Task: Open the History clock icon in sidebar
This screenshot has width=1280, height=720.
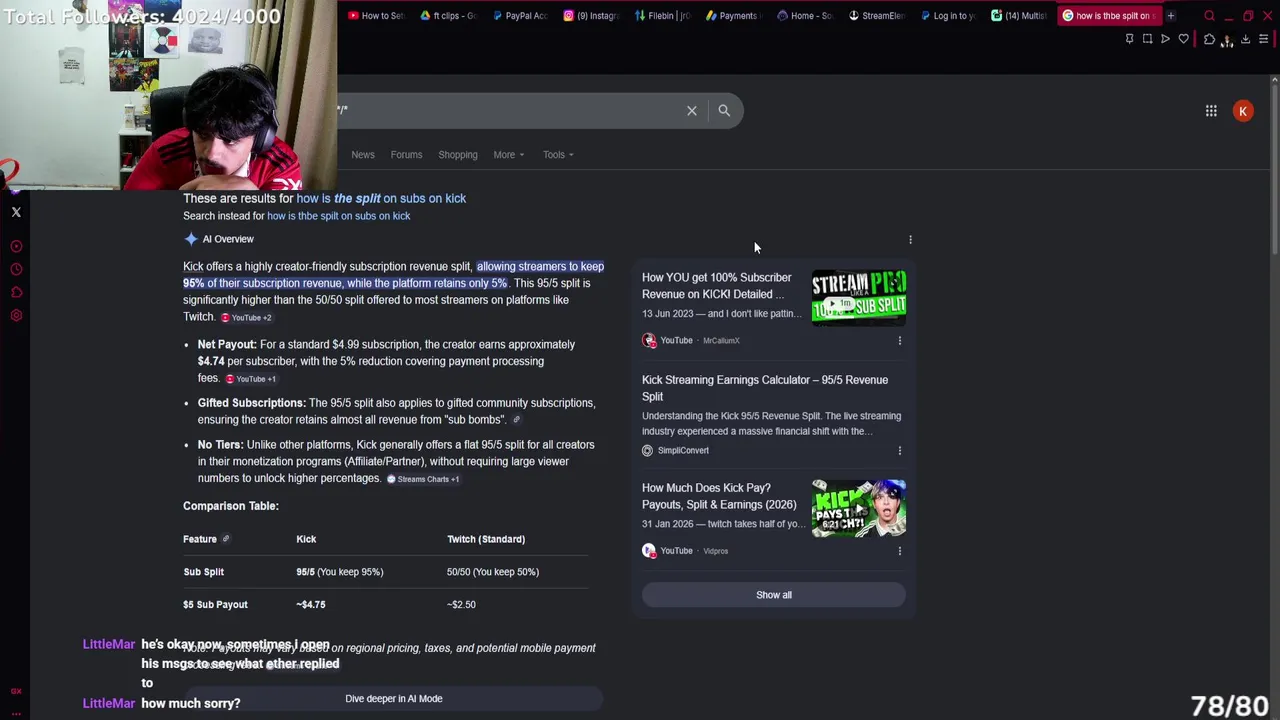Action: tap(16, 269)
